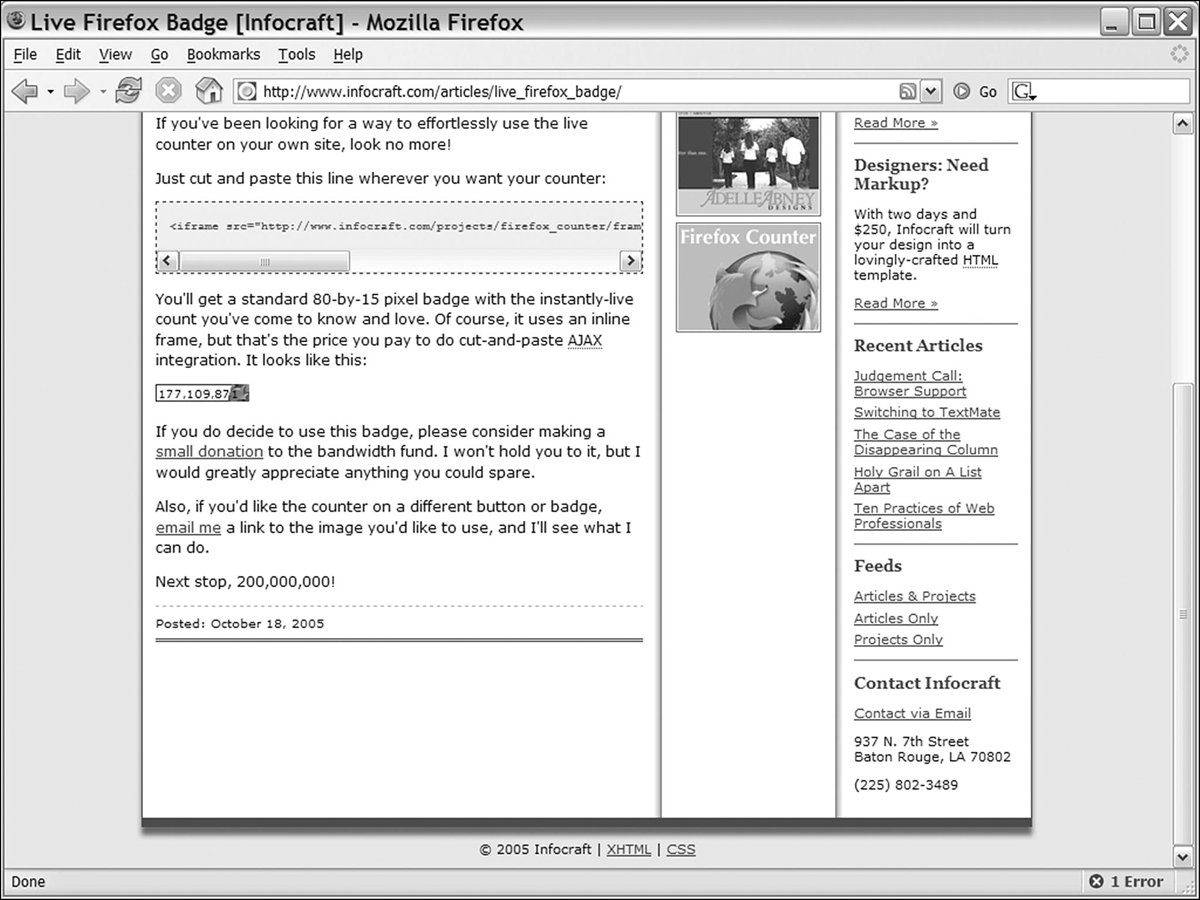The width and height of the screenshot is (1200, 900).
Task: Open the email me link
Action: (x=188, y=528)
